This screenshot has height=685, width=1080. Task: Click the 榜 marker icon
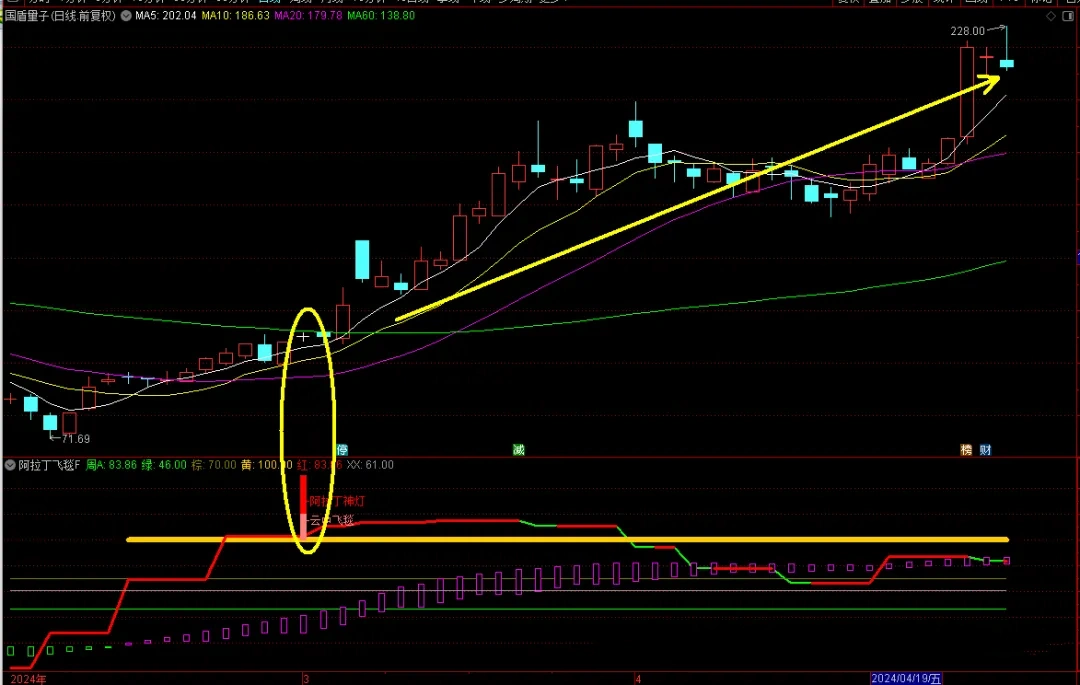click(x=966, y=450)
